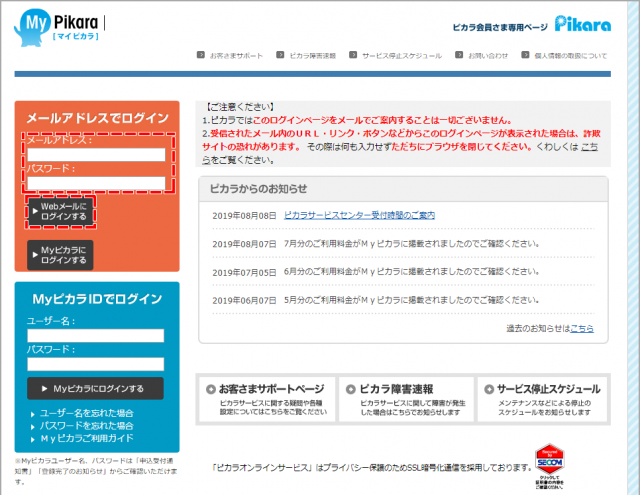Open the 個人情報の取扱について nav link
The width and height of the screenshot is (640, 495).
click(x=571, y=55)
